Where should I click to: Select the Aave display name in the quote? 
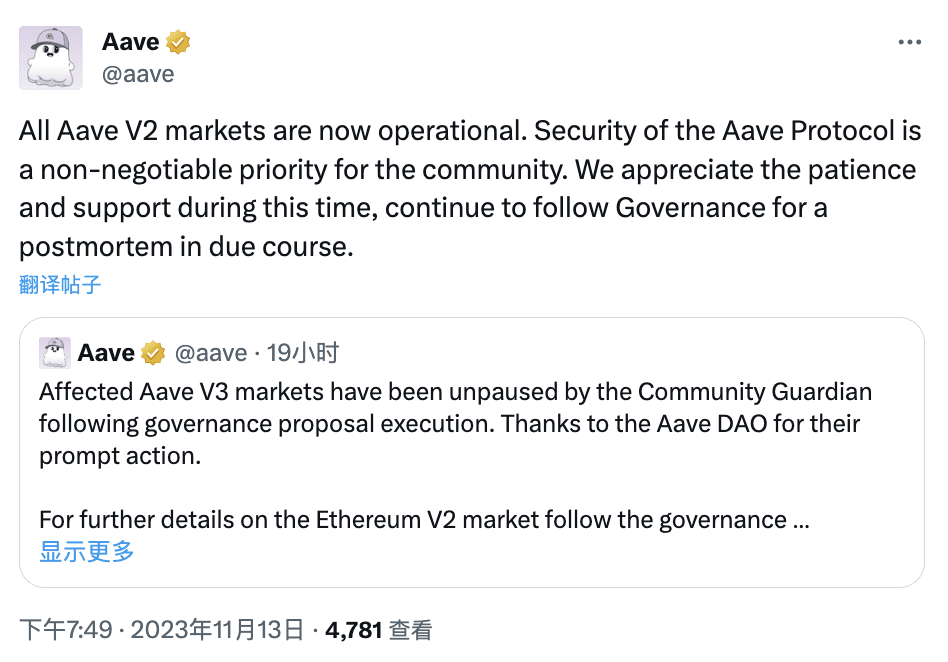click(x=106, y=352)
